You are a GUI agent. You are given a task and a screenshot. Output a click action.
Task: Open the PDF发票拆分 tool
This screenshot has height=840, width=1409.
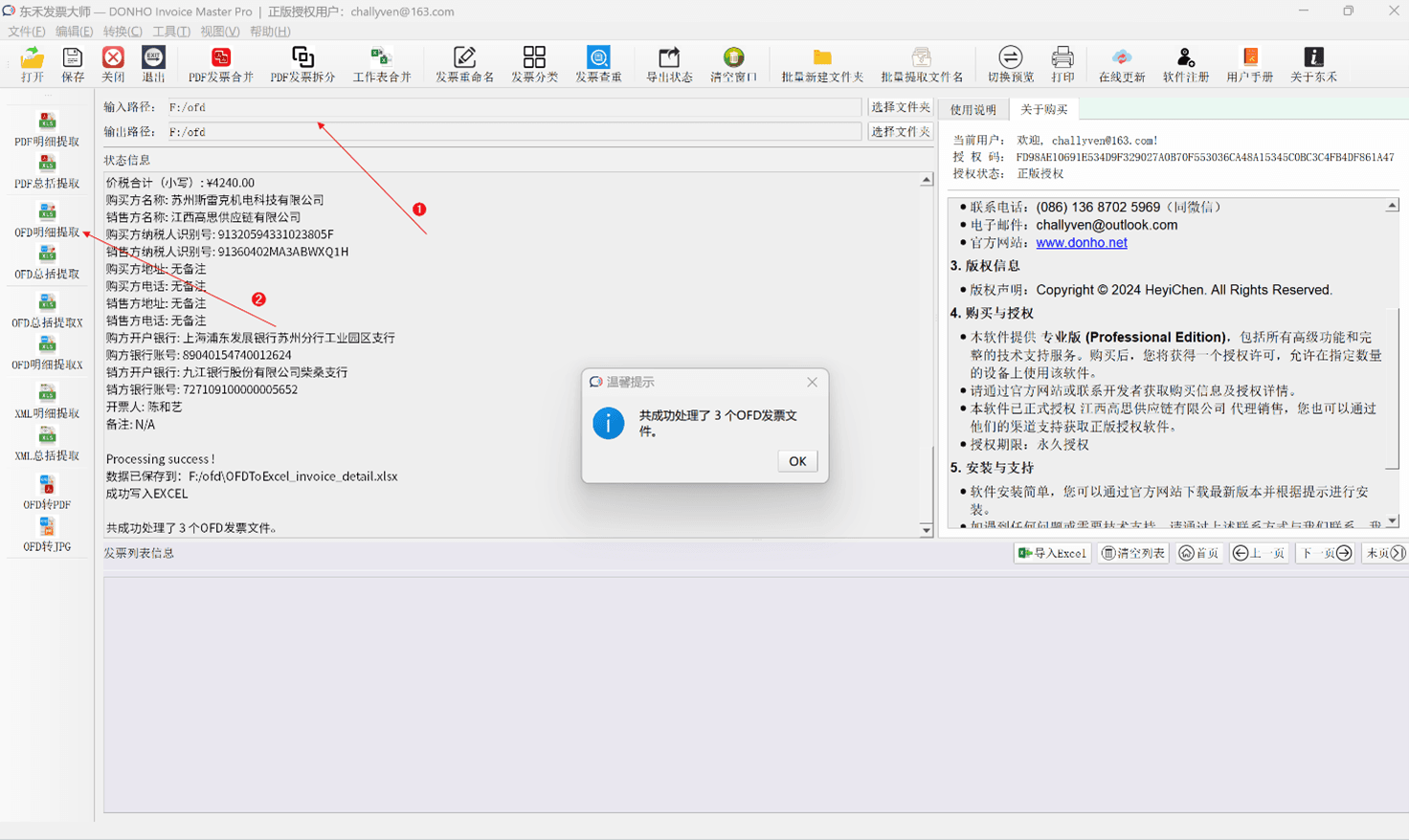pyautogui.click(x=302, y=64)
